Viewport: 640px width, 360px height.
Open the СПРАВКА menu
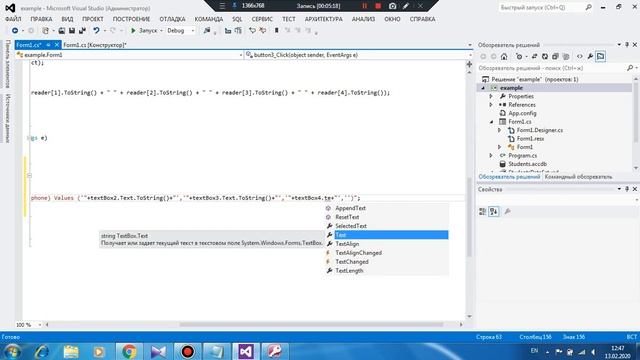pos(422,19)
